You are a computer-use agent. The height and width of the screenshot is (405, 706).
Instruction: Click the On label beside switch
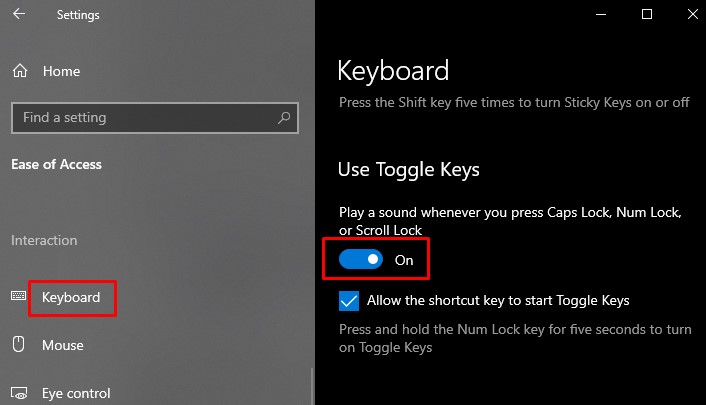tap(404, 260)
